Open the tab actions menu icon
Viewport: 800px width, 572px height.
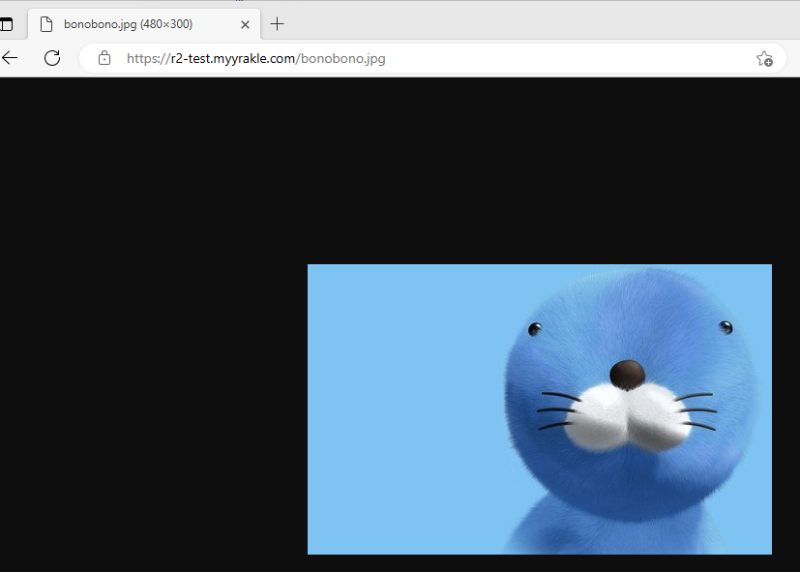tap(6, 24)
